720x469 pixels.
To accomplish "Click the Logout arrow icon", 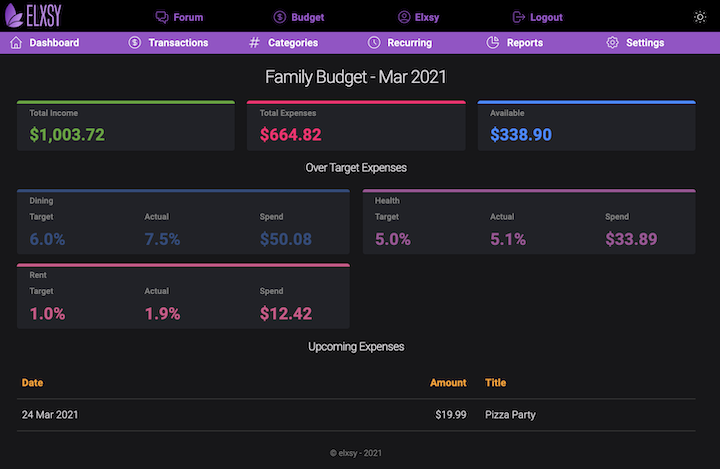I will [518, 17].
